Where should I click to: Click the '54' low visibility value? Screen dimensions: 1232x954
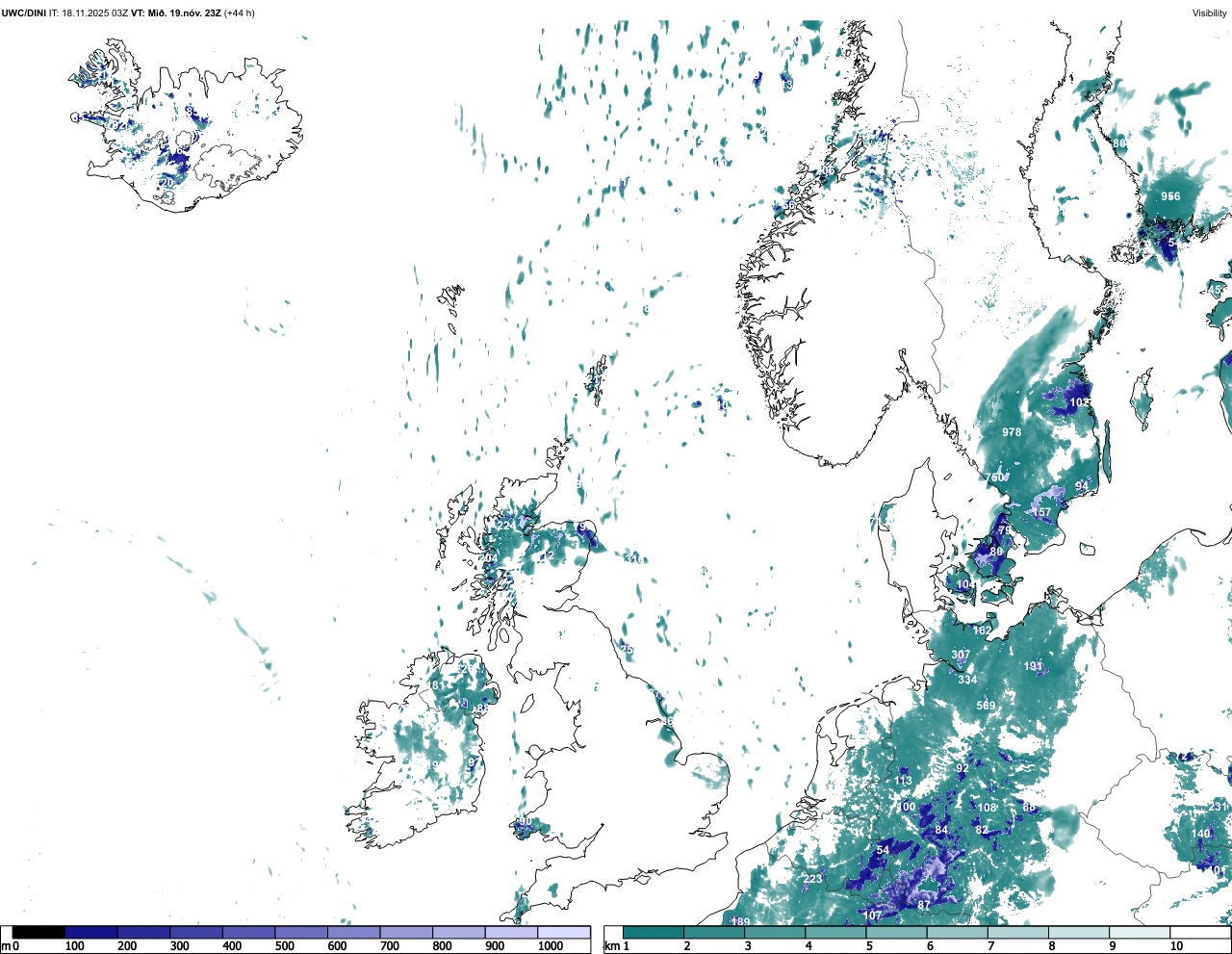(x=884, y=850)
